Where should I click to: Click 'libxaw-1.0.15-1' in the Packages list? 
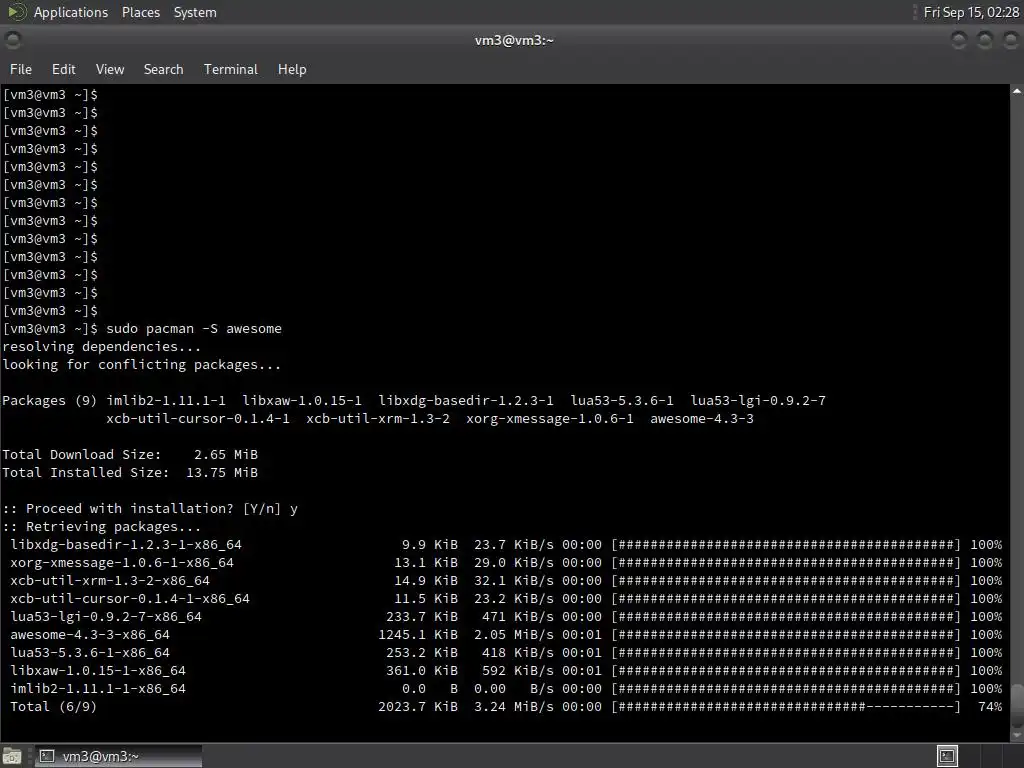[302, 400]
